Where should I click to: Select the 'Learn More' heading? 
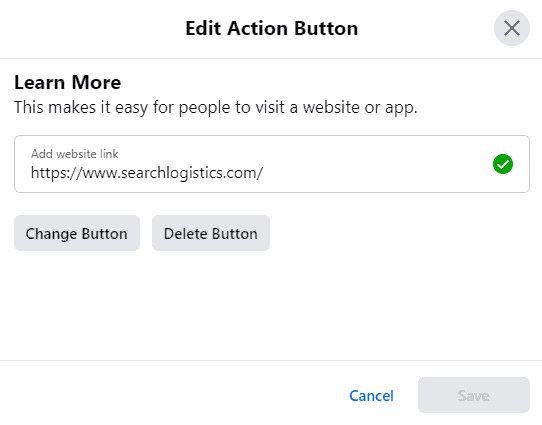(x=68, y=83)
